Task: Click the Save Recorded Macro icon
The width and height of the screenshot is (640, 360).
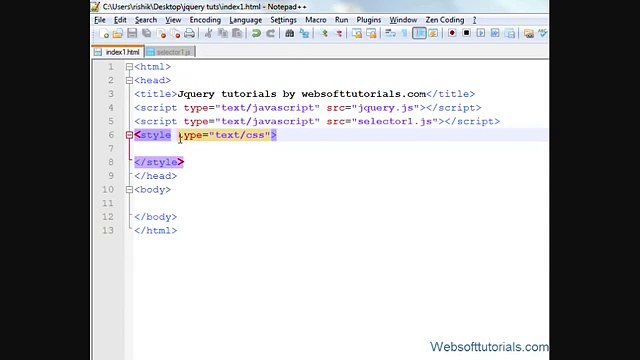Action: (510, 33)
